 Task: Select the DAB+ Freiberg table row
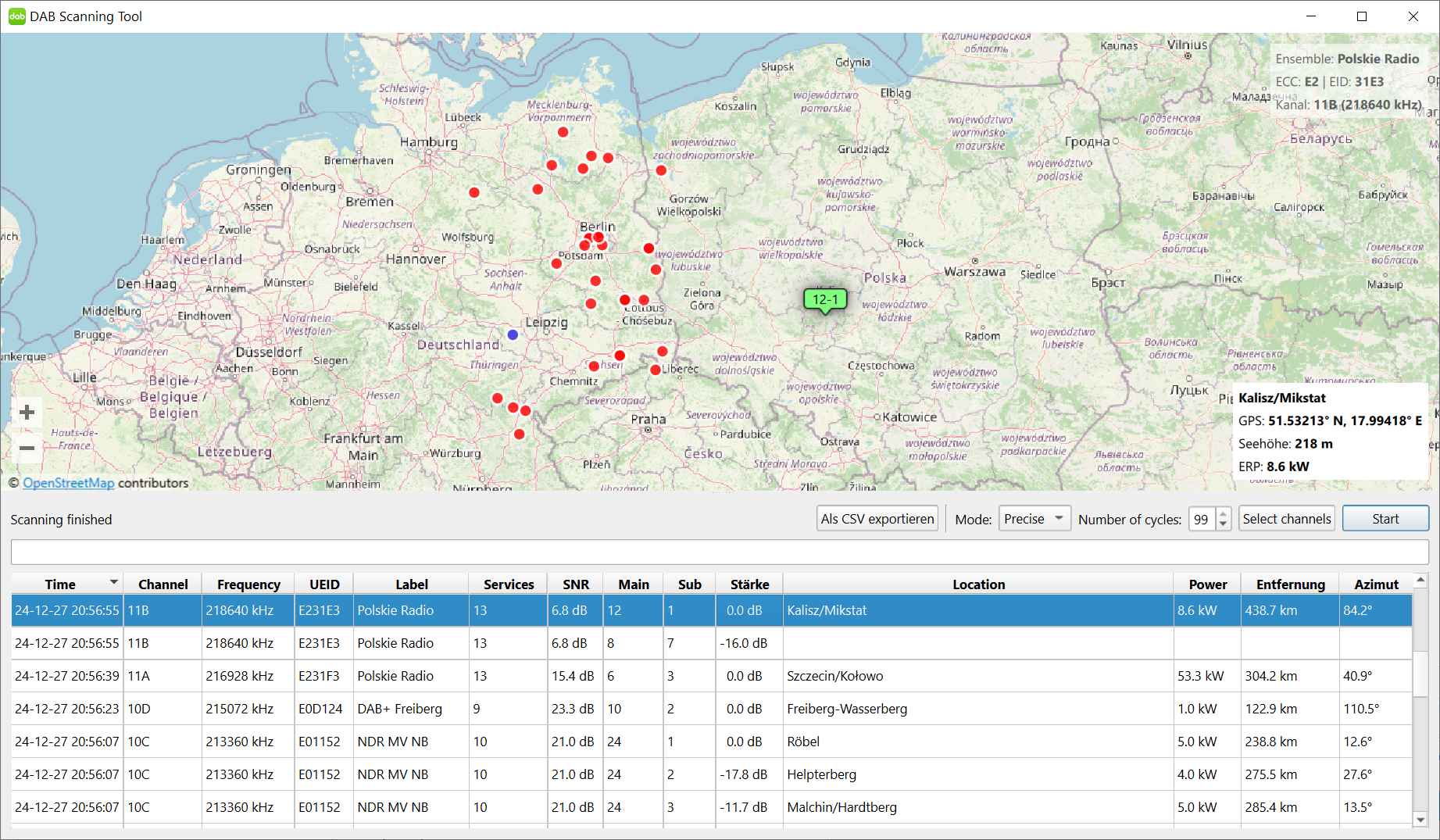coord(399,709)
